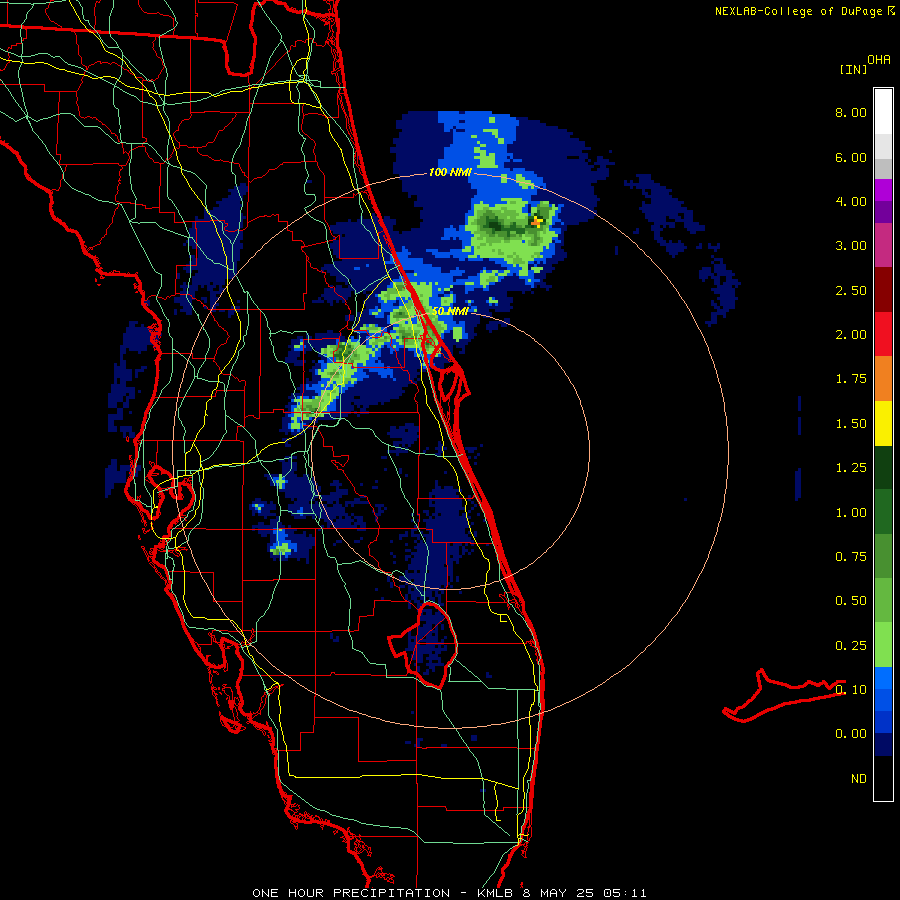Click the 1.50 legend value
Screen dimensions: 900x900
coord(851,424)
